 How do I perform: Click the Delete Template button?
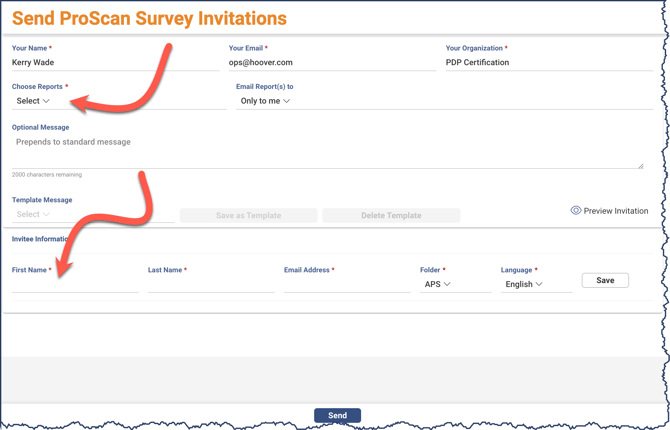(x=391, y=215)
